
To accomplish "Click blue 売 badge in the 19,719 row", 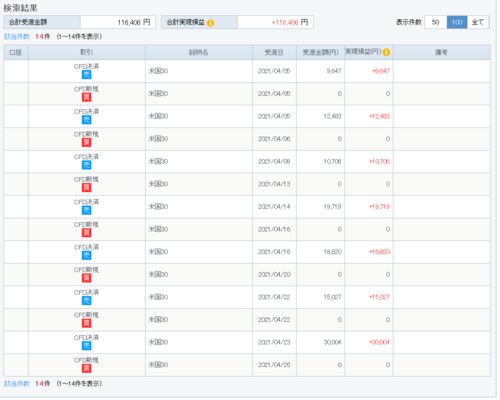I will (86, 210).
